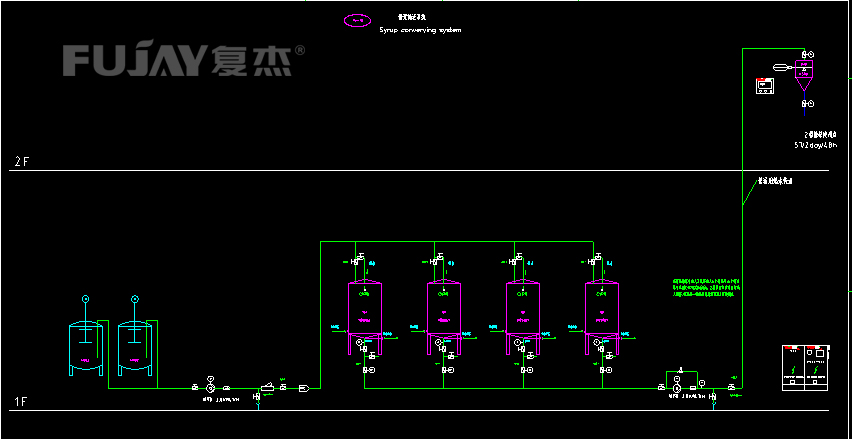Select the first magenta storage tank

point(364,310)
